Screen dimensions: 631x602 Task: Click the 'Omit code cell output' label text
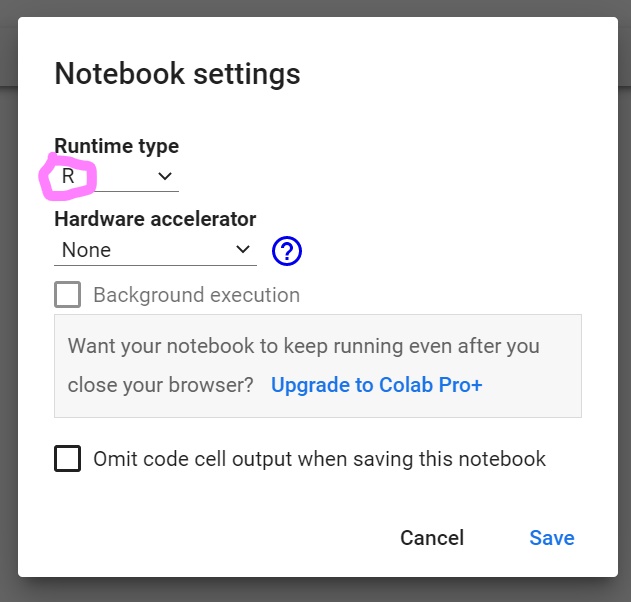319,459
